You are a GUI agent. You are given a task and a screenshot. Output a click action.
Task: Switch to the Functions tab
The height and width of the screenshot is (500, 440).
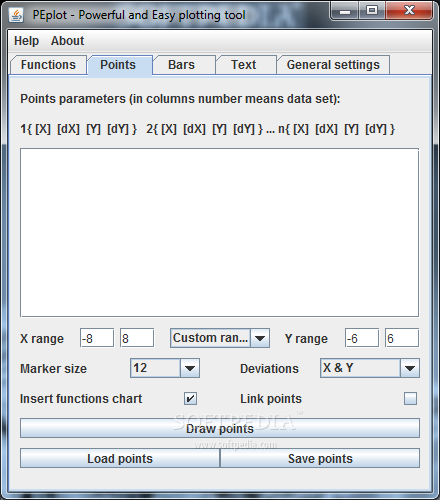pos(49,65)
